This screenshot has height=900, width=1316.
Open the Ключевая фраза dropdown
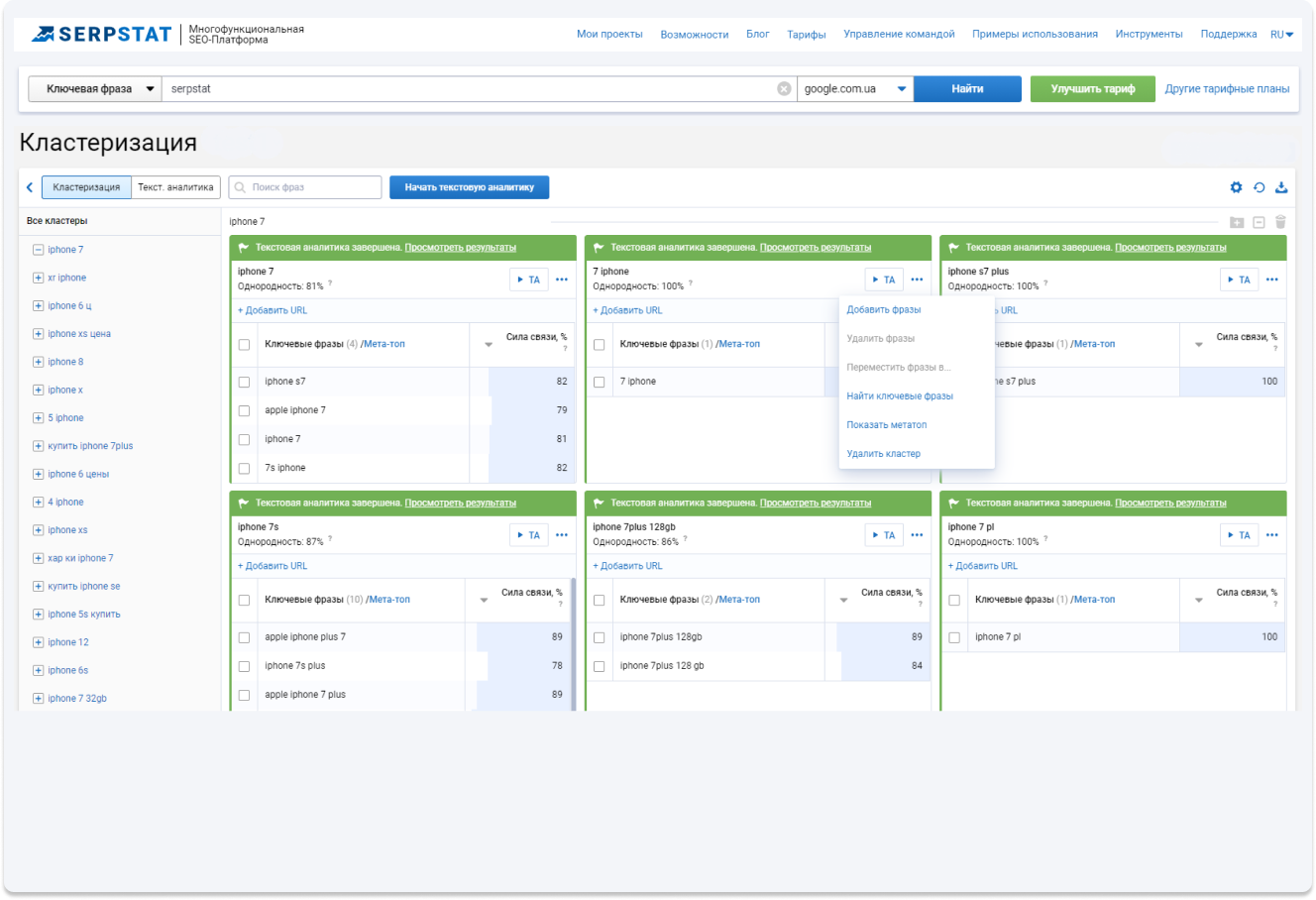tap(94, 89)
